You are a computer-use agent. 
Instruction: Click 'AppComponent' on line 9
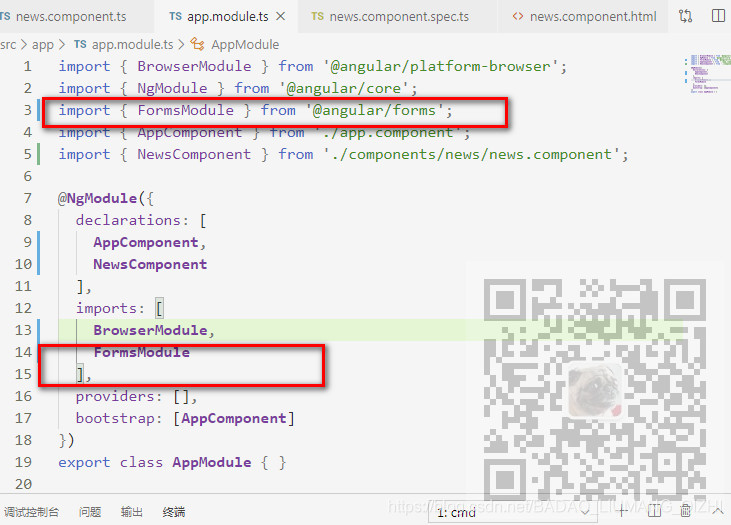point(146,242)
